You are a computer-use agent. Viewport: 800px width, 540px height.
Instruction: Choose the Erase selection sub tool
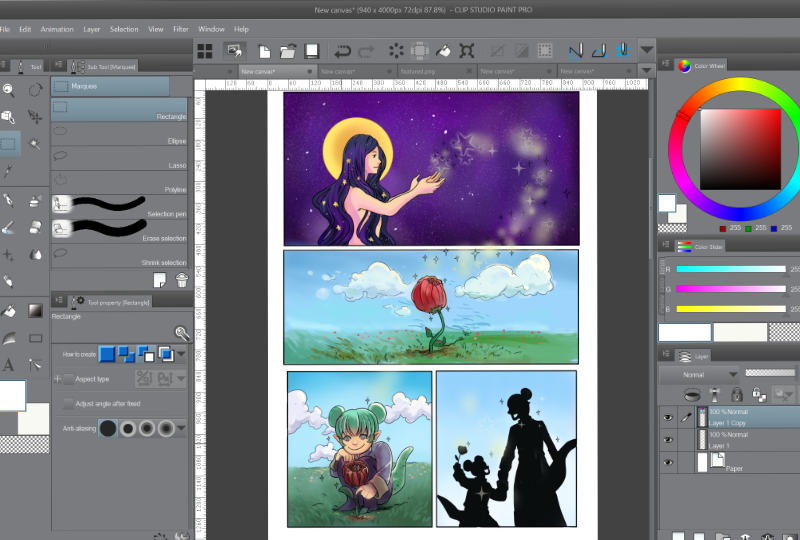(x=119, y=231)
